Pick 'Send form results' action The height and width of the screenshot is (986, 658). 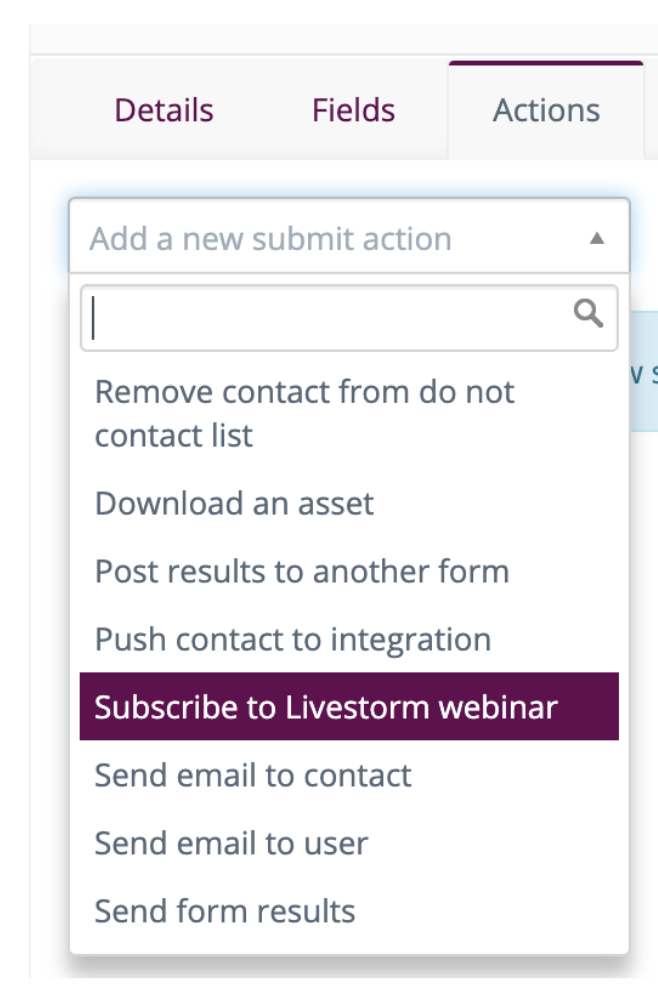349,911
